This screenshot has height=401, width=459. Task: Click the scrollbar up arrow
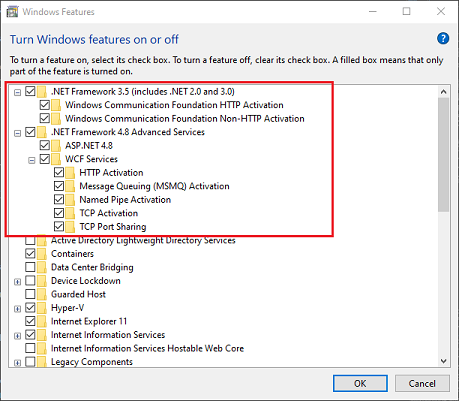pyautogui.click(x=443, y=92)
